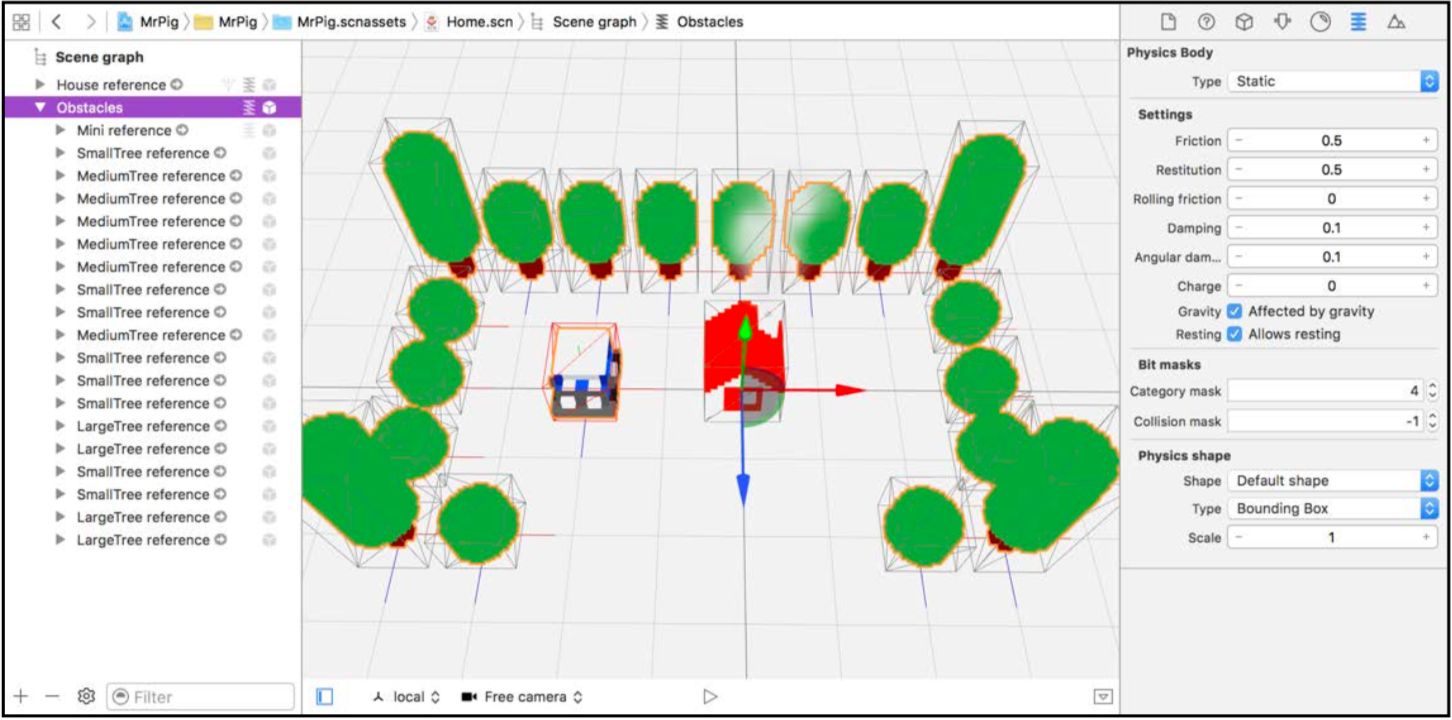The image size is (1452, 720).
Task: Toggle the scene graph sidebar icon
Action: 324,696
